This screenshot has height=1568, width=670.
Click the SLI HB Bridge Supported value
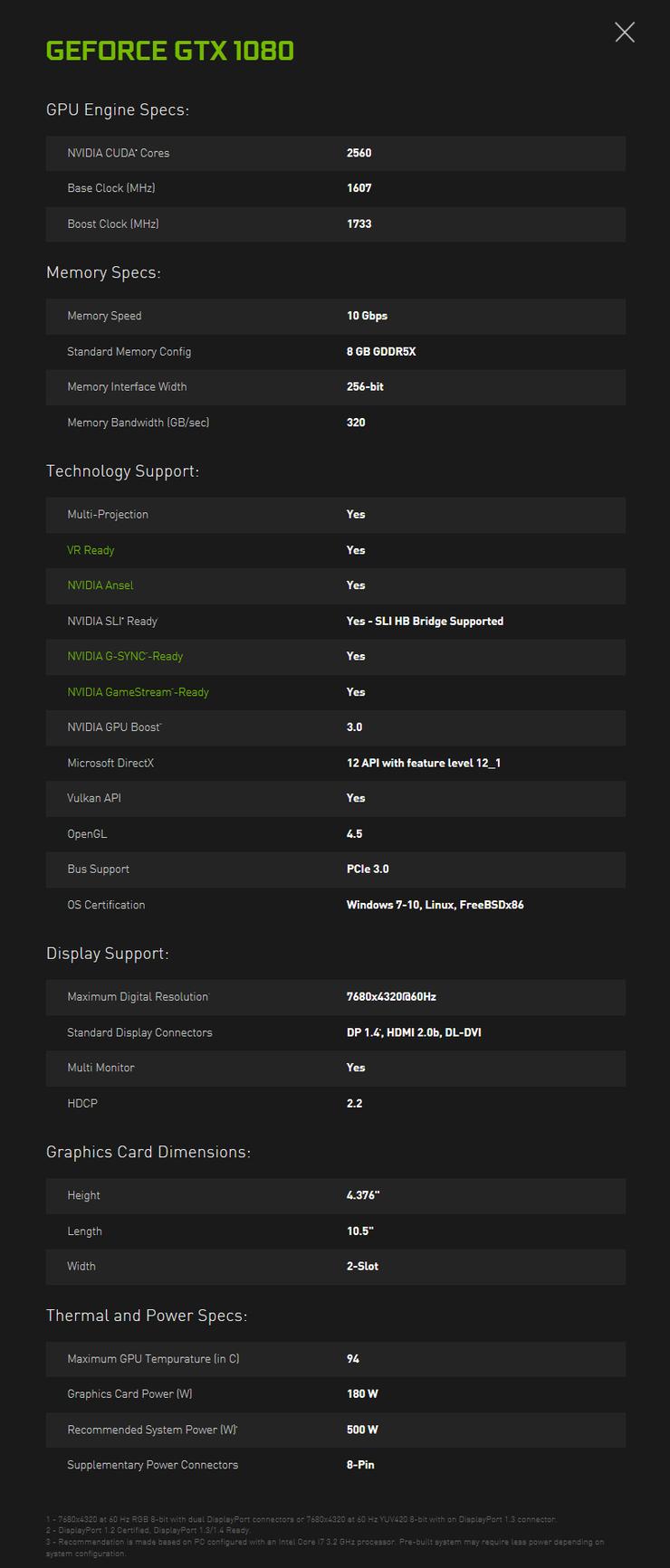coord(425,622)
